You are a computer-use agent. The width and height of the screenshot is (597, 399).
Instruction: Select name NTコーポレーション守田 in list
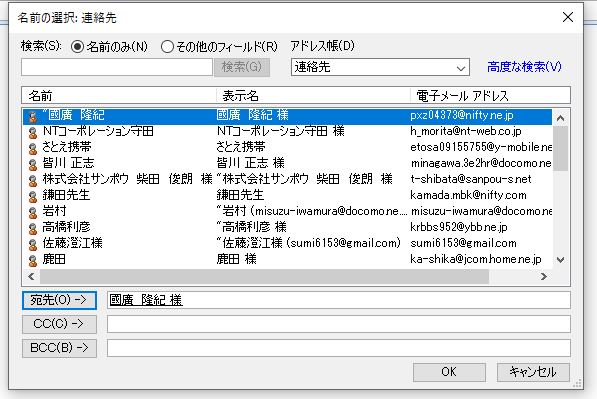pos(98,131)
